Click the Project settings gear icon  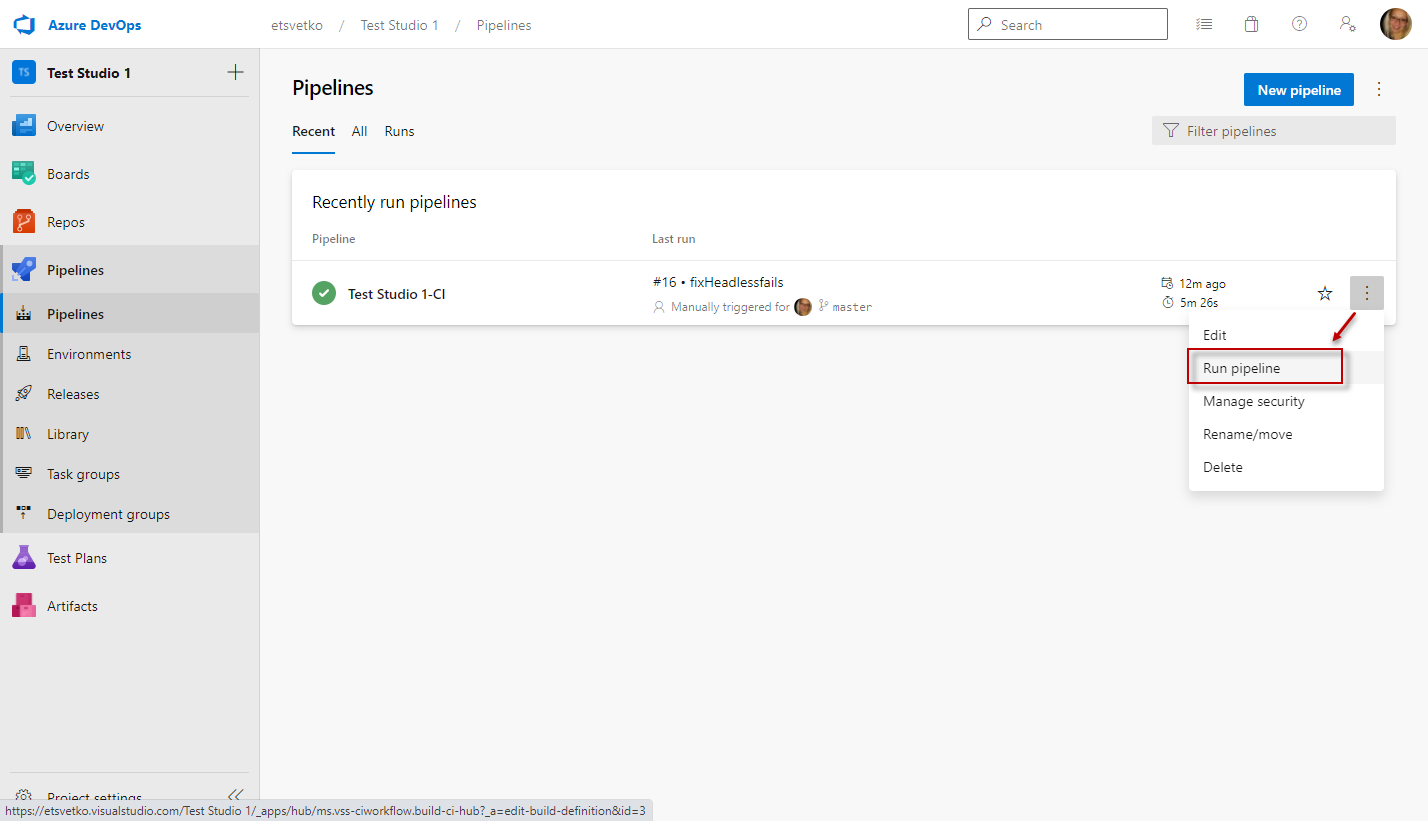(24, 797)
